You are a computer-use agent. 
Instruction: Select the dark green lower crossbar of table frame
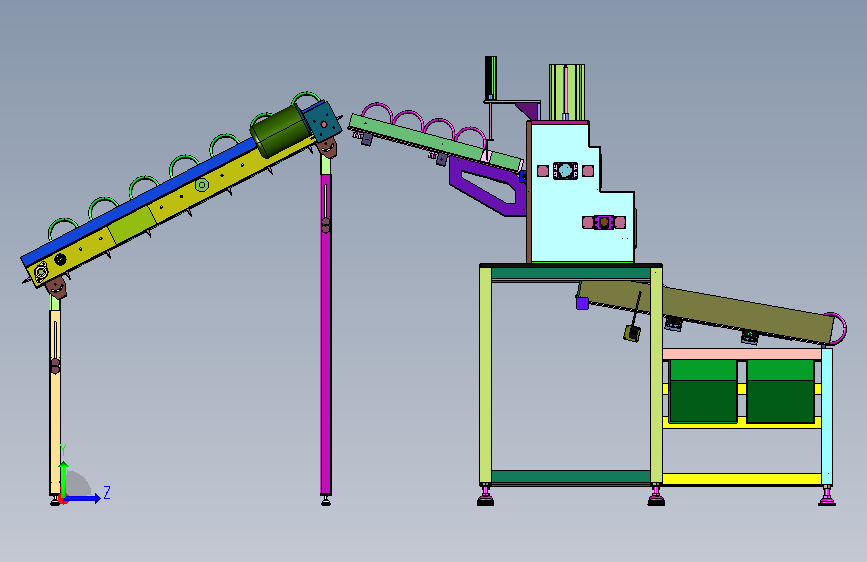[571, 477]
